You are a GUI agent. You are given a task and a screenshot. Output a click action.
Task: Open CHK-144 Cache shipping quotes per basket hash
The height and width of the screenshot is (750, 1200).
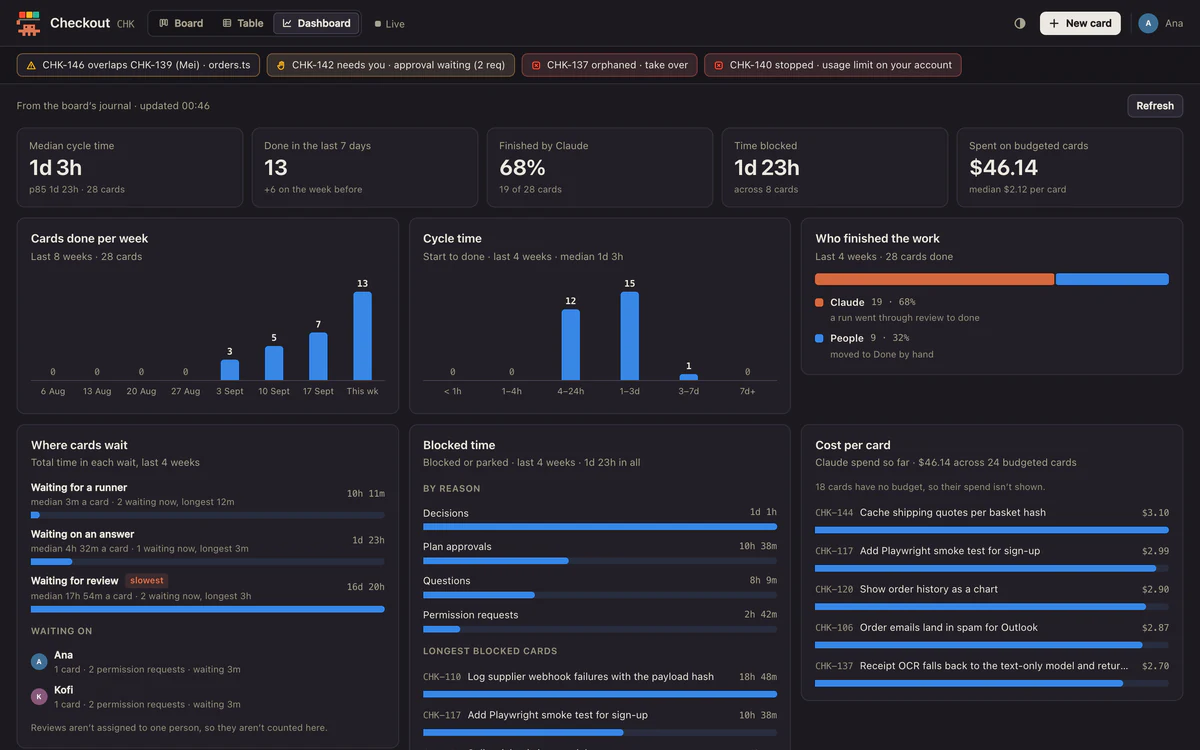992,519
